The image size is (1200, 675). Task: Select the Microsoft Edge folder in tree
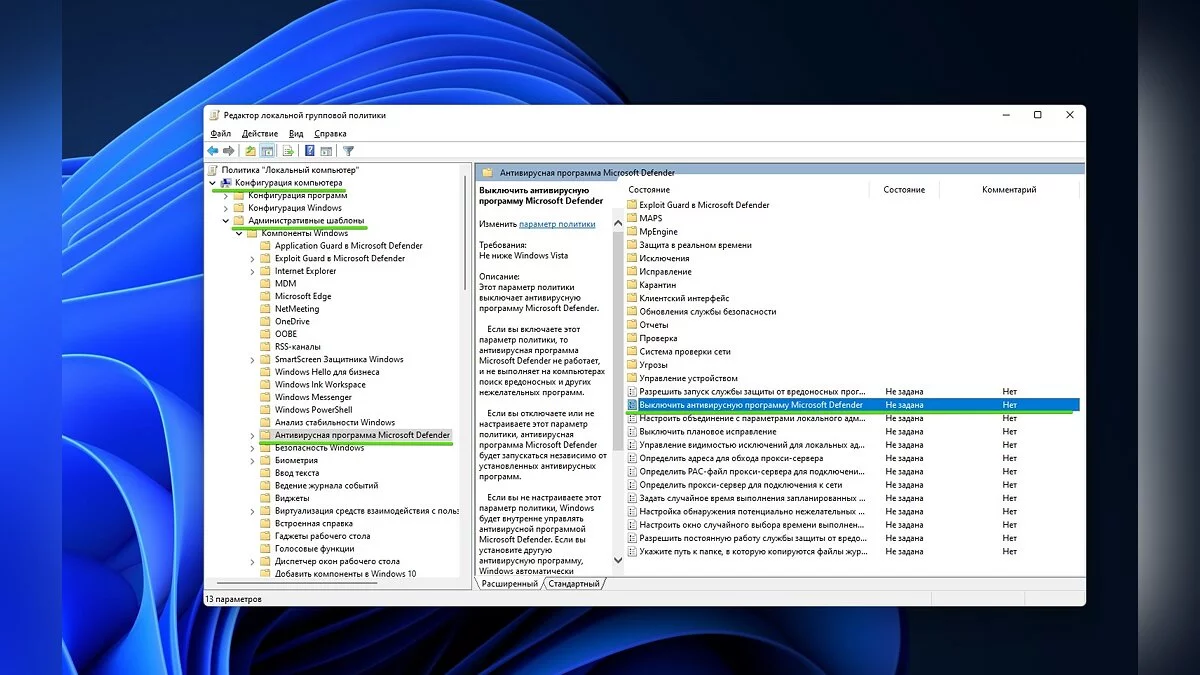pos(302,296)
